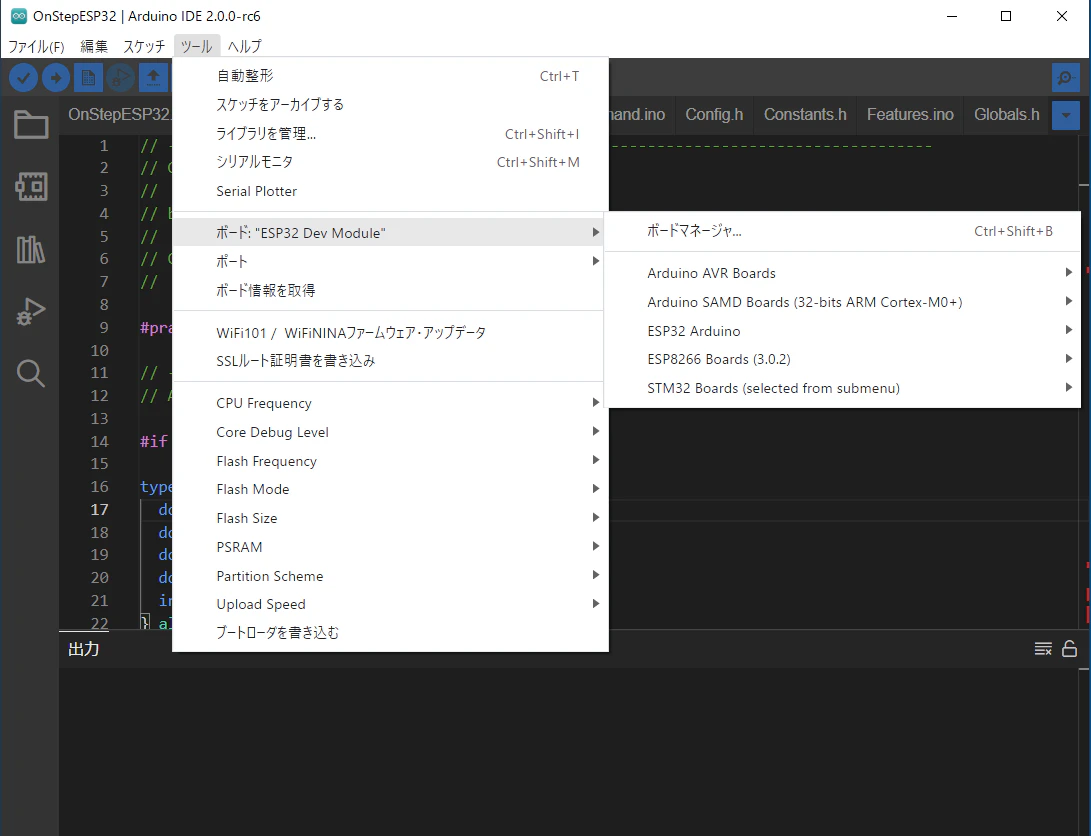Screen dimensions: 1091x836
Task: Choose ブートローダを書き込む
Action: point(390,633)
